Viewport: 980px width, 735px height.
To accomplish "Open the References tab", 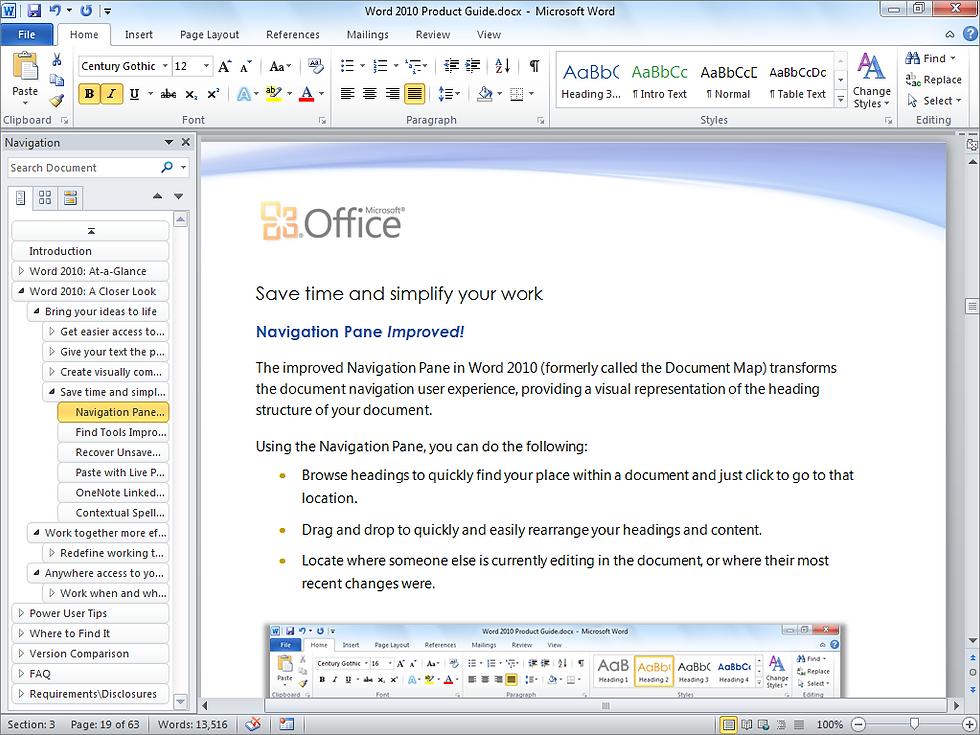I will [x=292, y=34].
